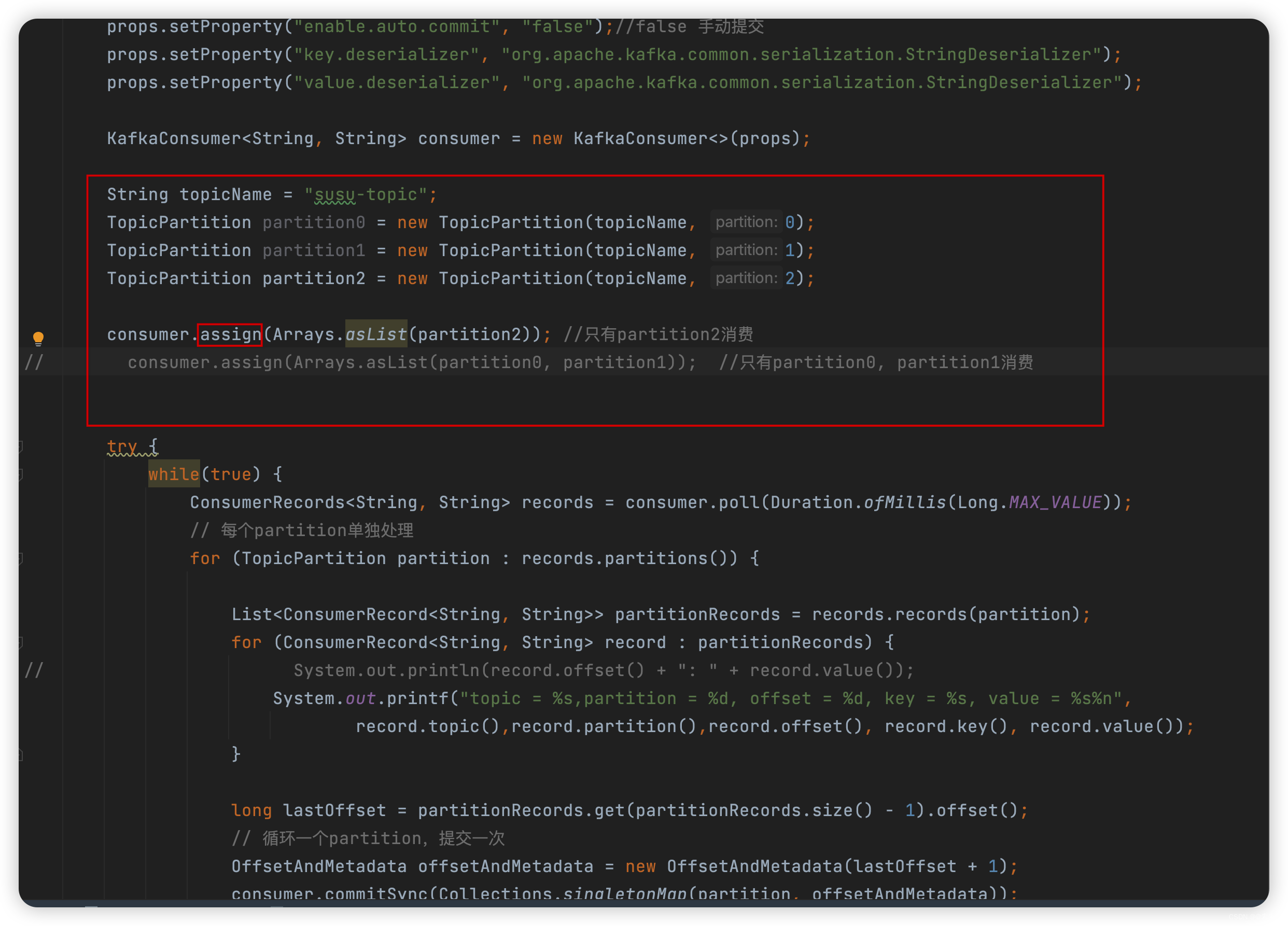Click the "long" keyword
The height and width of the screenshot is (926, 1288).
click(251, 810)
